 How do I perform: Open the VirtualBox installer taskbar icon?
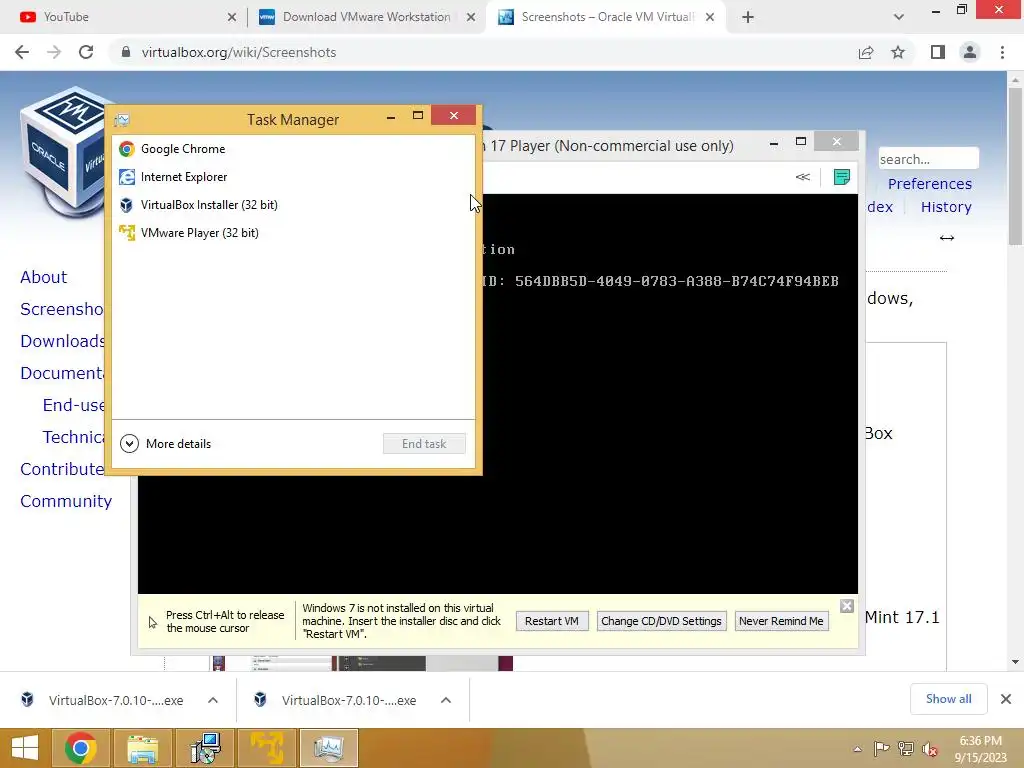coord(205,748)
